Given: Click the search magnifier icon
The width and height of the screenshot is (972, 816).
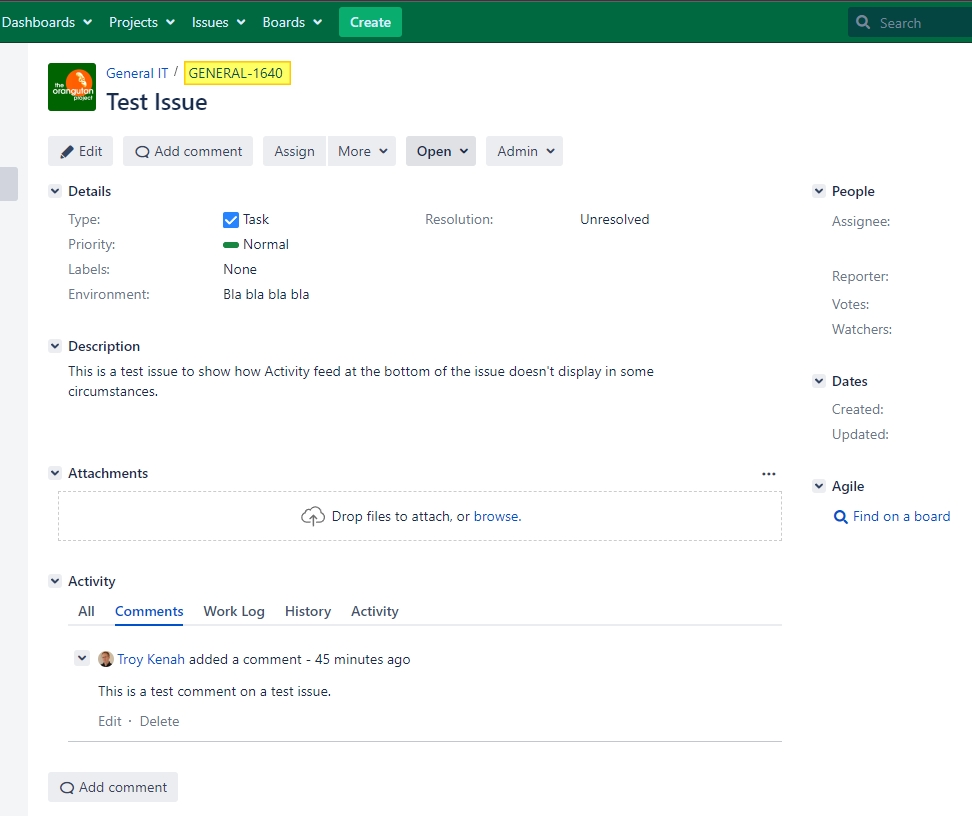Looking at the screenshot, I should 862,22.
